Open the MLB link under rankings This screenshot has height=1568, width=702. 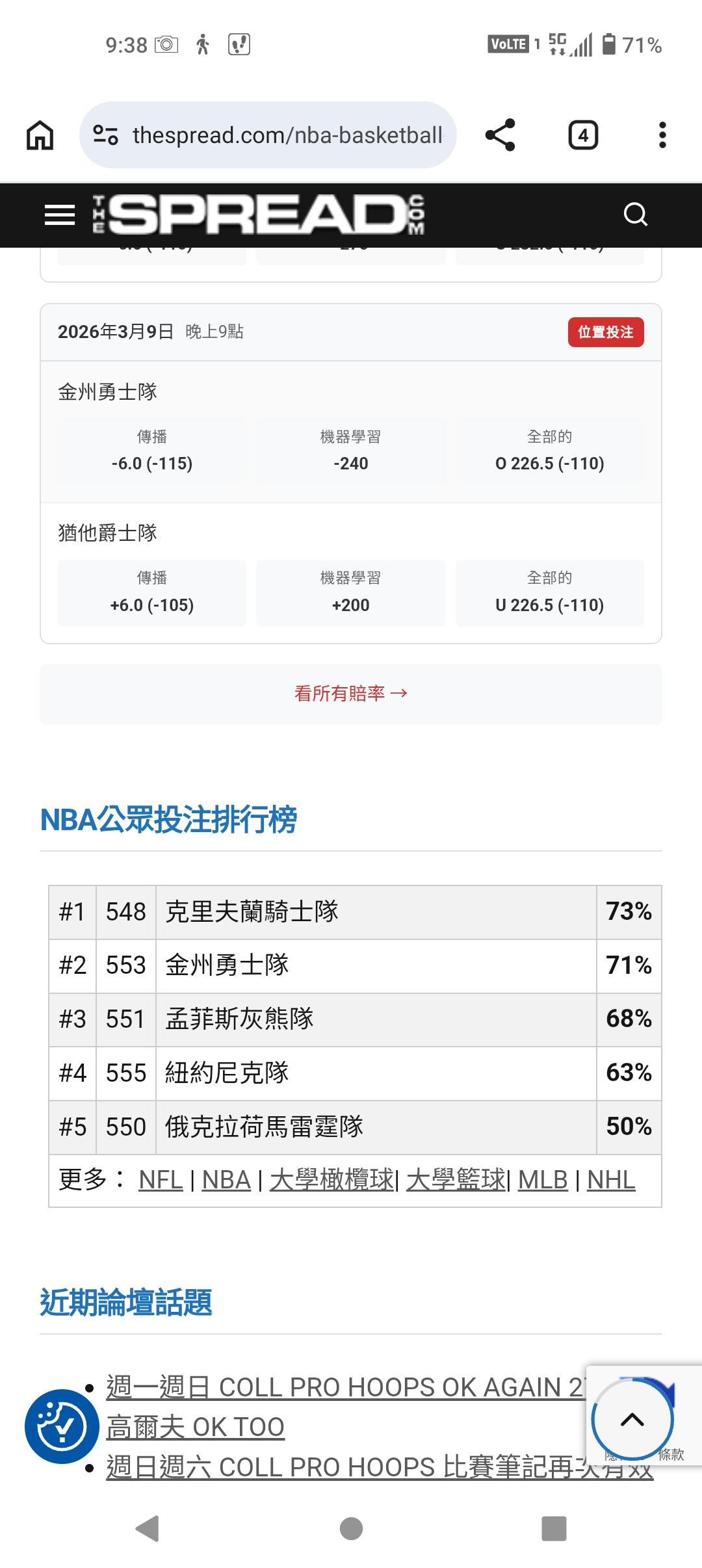pos(543,1180)
